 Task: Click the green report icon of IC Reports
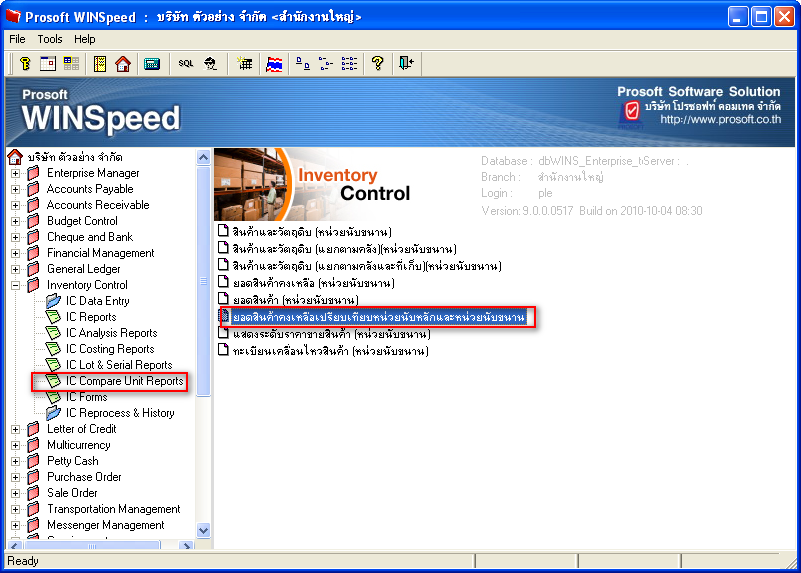click(x=53, y=317)
